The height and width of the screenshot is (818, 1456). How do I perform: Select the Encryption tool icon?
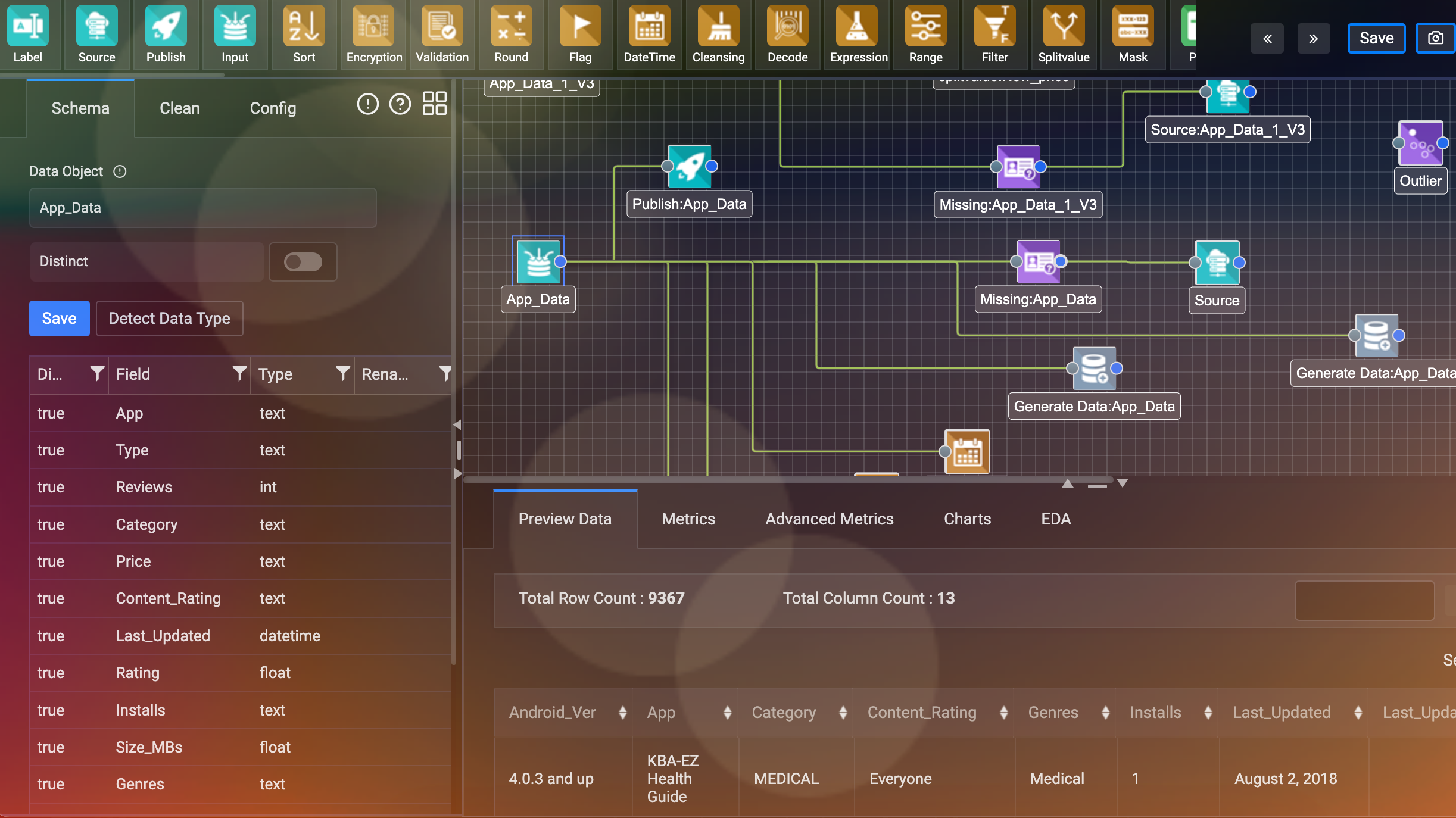click(x=373, y=27)
